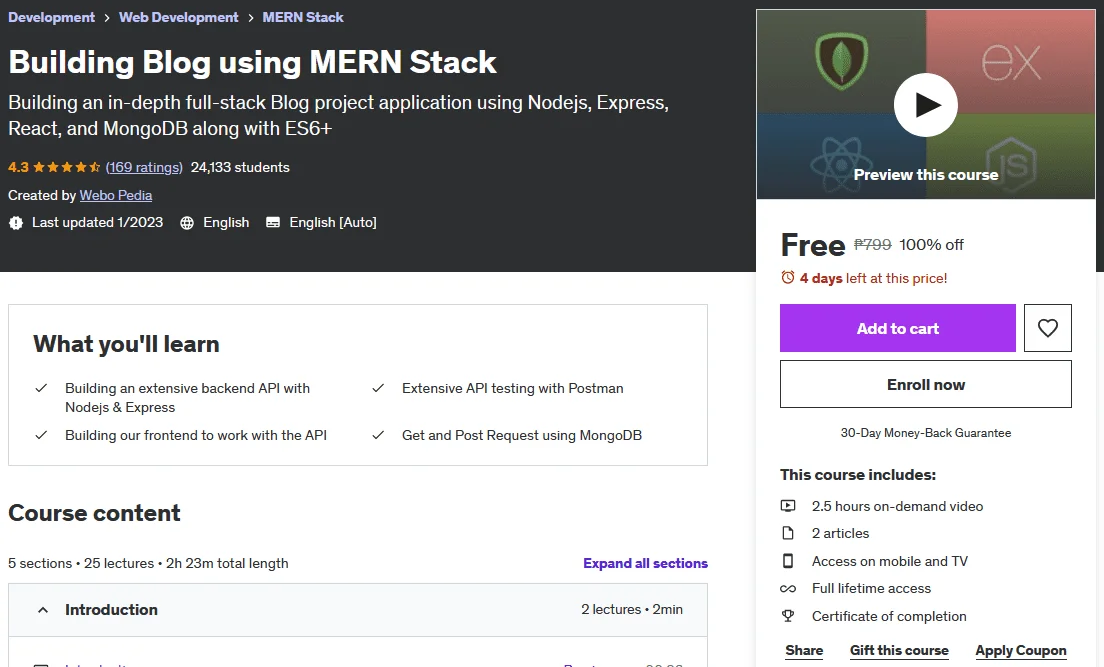This screenshot has height=667, width=1104.
Task: Click 2.5 hours on-demand video text
Action: tap(898, 506)
